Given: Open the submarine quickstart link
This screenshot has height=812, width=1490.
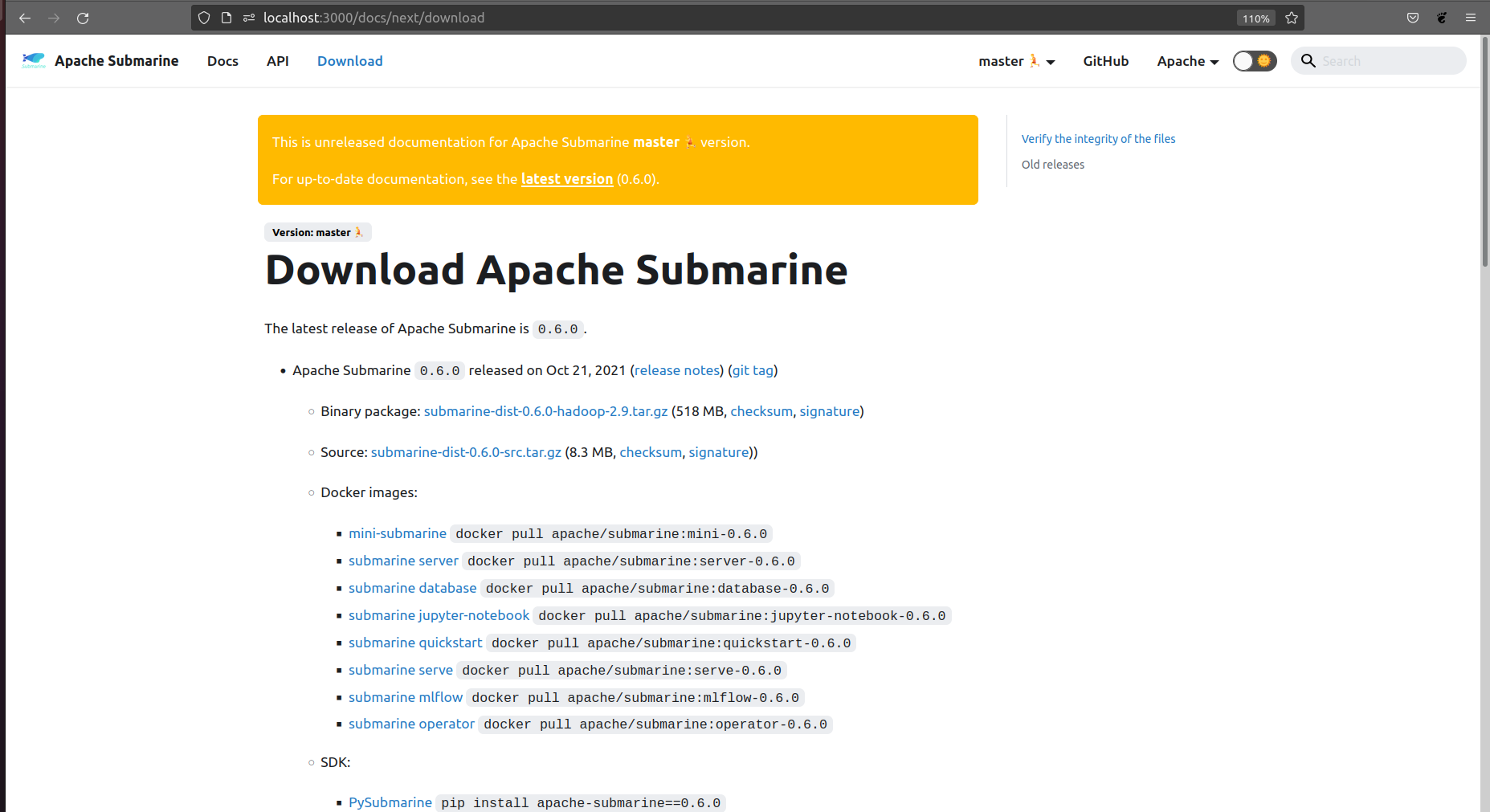Looking at the screenshot, I should click(x=415, y=643).
